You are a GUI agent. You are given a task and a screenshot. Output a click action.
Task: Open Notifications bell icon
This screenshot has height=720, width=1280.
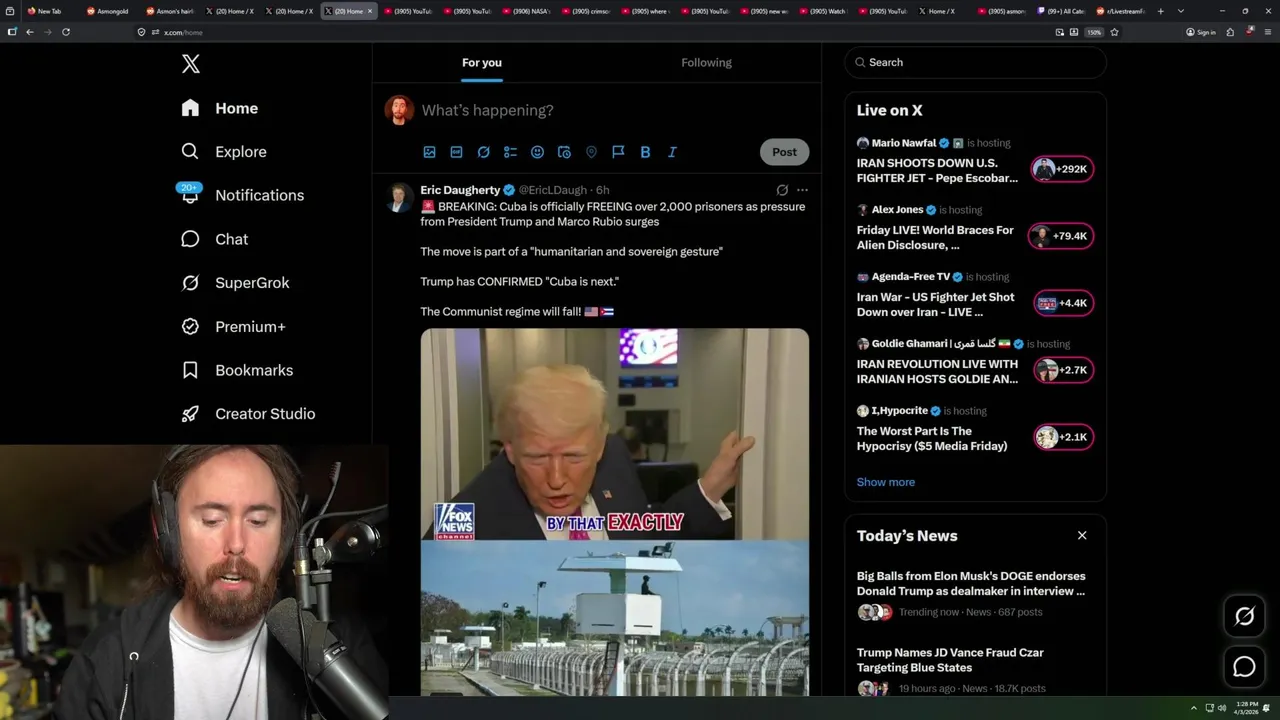coord(190,195)
